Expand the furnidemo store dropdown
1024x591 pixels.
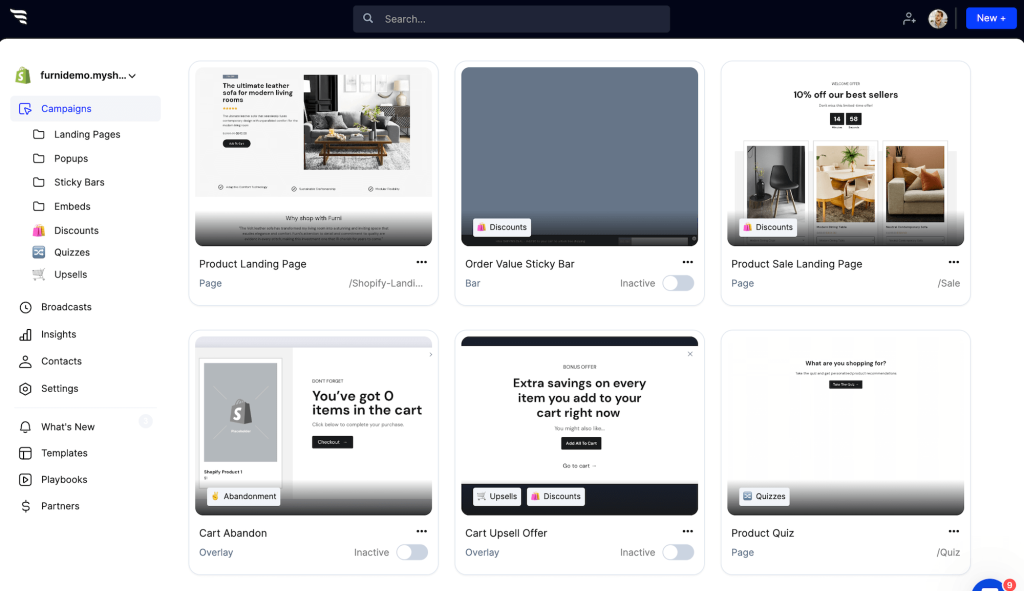tap(133, 76)
